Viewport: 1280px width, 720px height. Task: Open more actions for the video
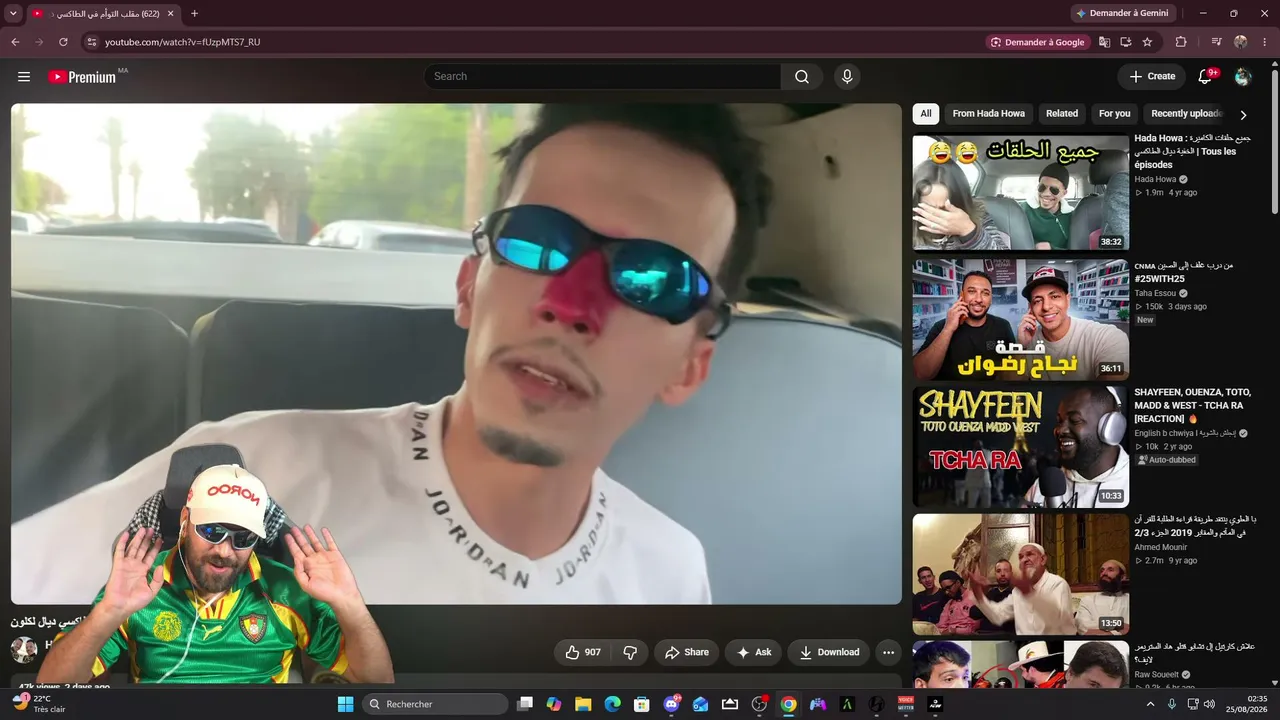tap(888, 652)
